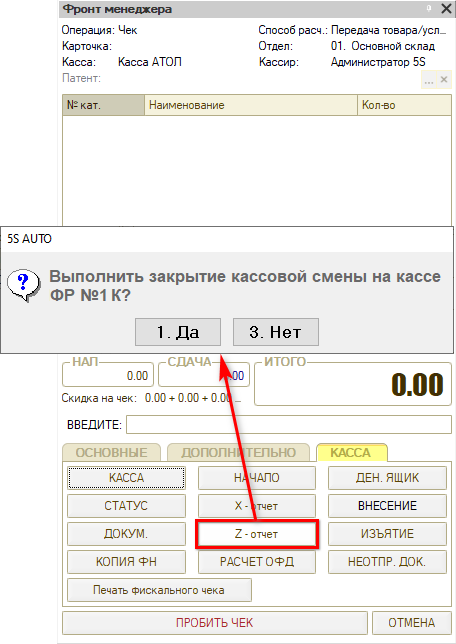456x644 pixels.
Task: Run the Z - отчет report
Action: (x=257, y=534)
